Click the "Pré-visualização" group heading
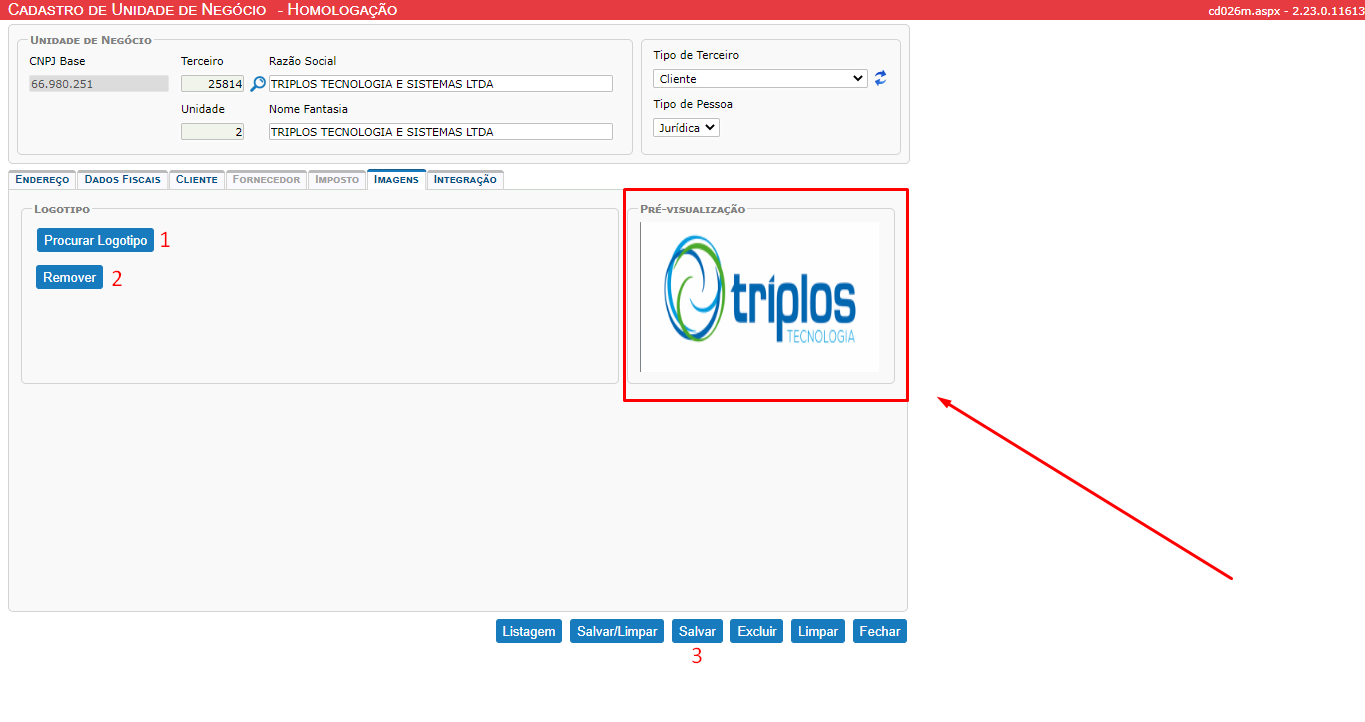Viewport: 1365px width, 722px height. pos(693,209)
